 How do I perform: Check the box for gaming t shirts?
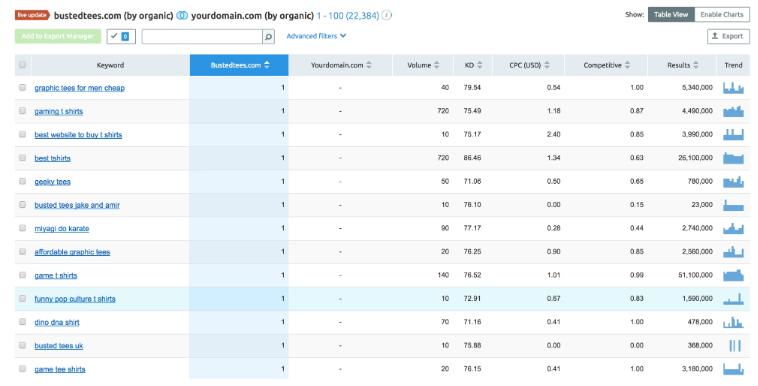click(x=22, y=111)
